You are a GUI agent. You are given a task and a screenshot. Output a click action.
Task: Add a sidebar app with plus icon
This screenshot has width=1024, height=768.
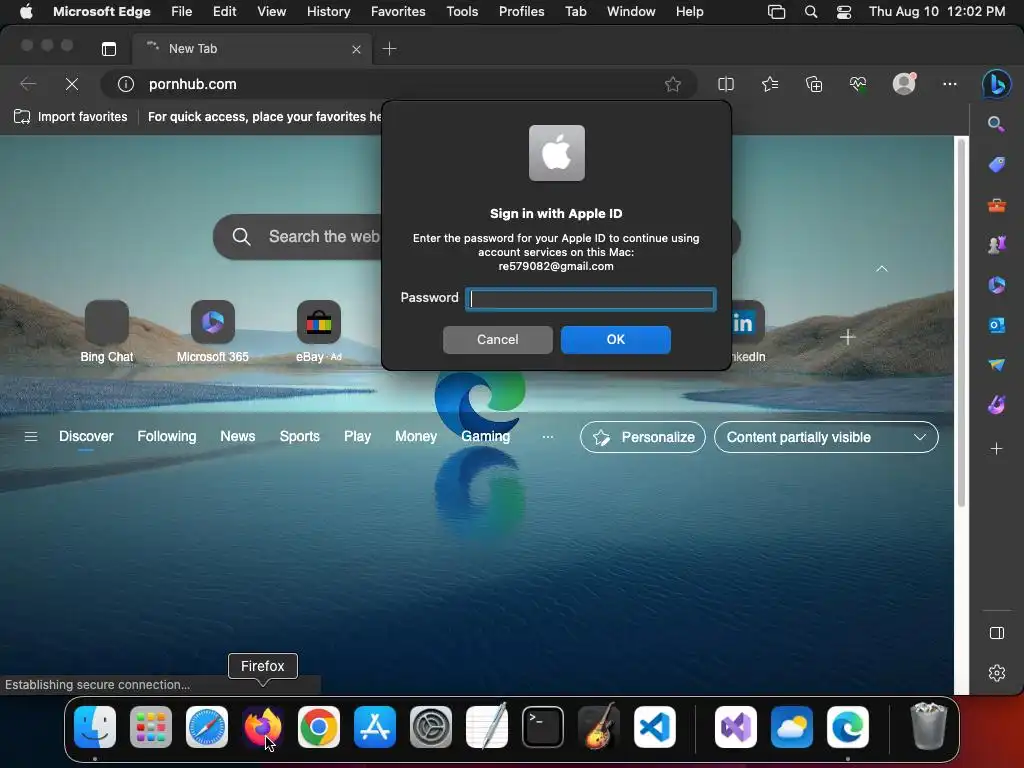(996, 449)
